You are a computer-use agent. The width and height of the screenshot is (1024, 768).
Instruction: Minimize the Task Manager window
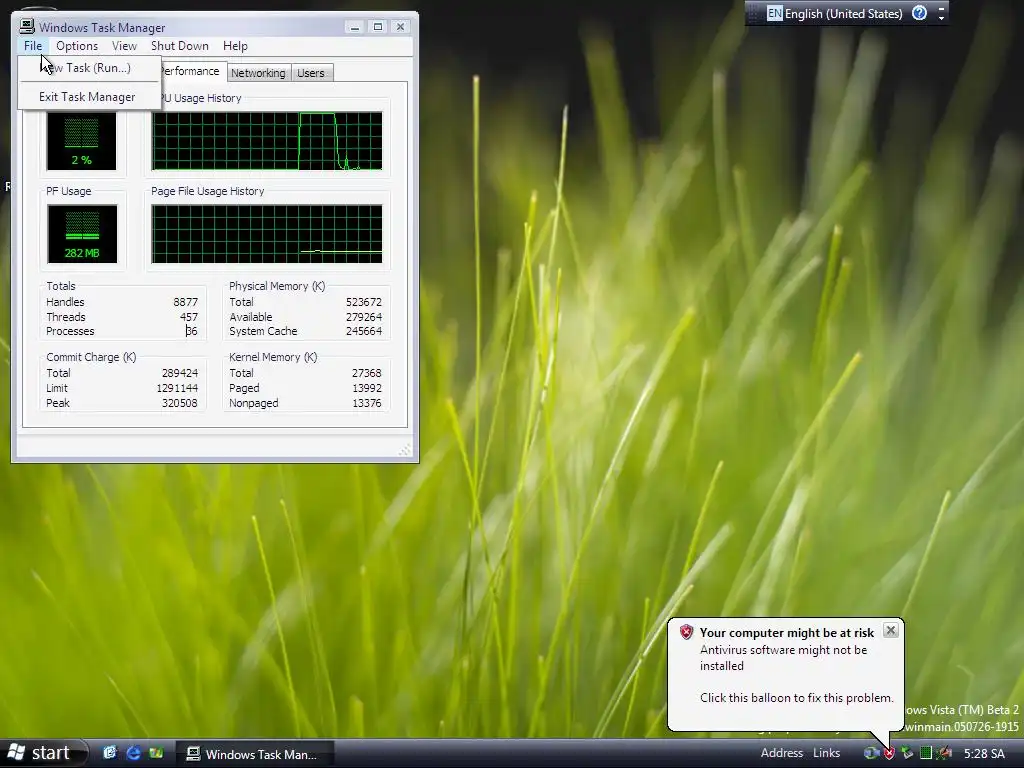point(355,27)
